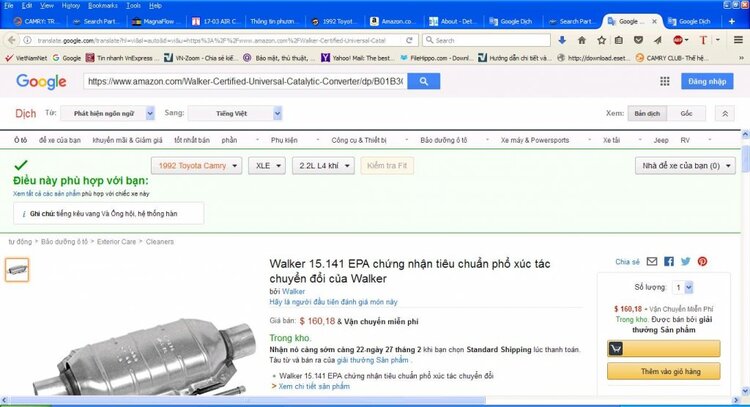This screenshot has height=407, width=750.
Task: Close the active Google tab
Action: pos(654,22)
